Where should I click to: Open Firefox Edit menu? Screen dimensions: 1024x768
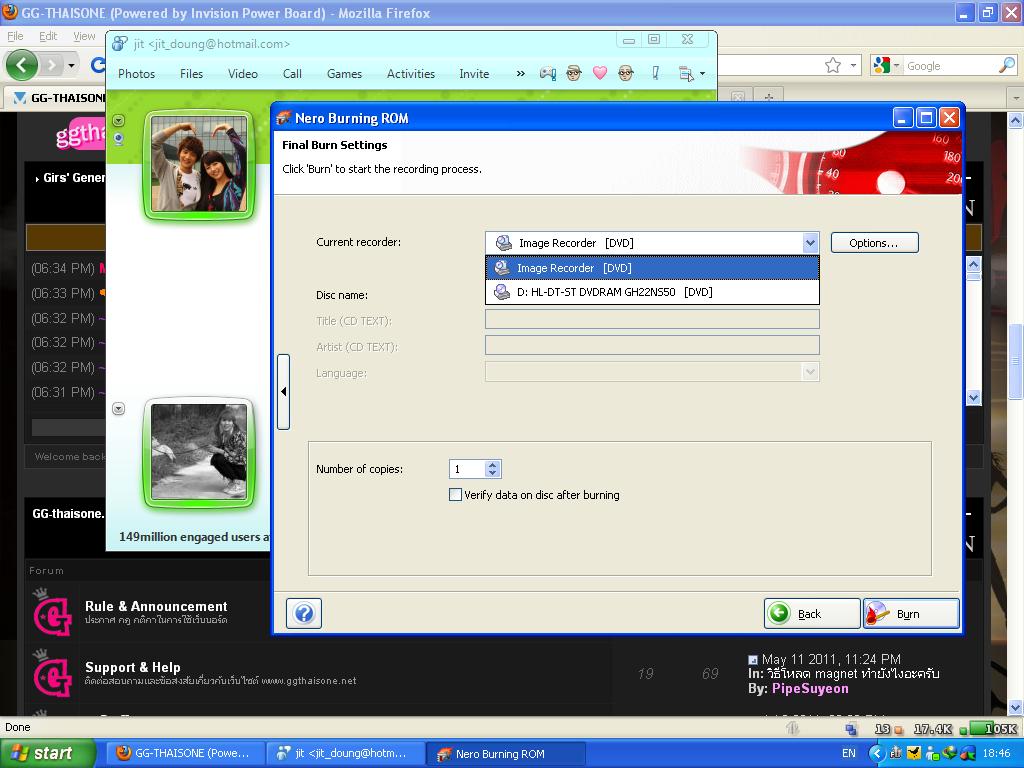pos(48,36)
